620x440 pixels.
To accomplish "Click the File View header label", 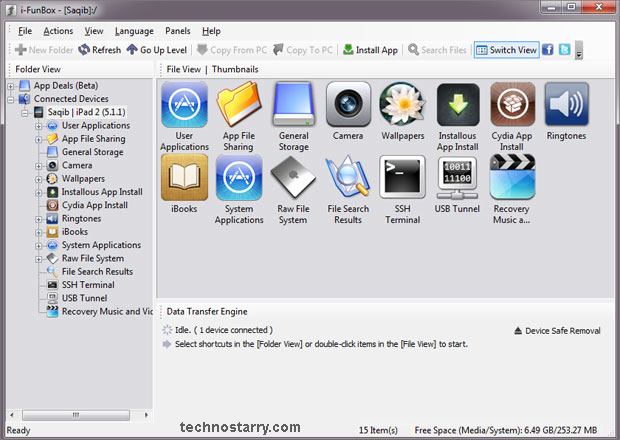I will (183, 69).
